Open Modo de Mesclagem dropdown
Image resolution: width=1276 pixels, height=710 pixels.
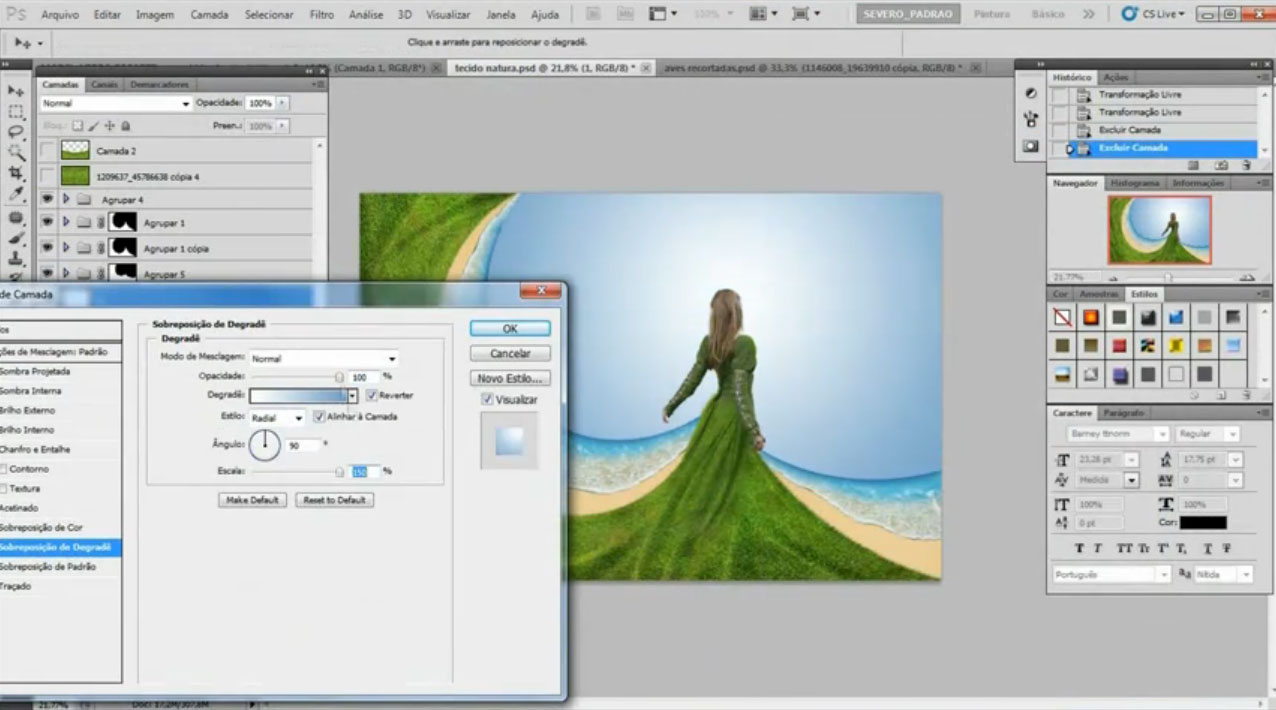323,358
